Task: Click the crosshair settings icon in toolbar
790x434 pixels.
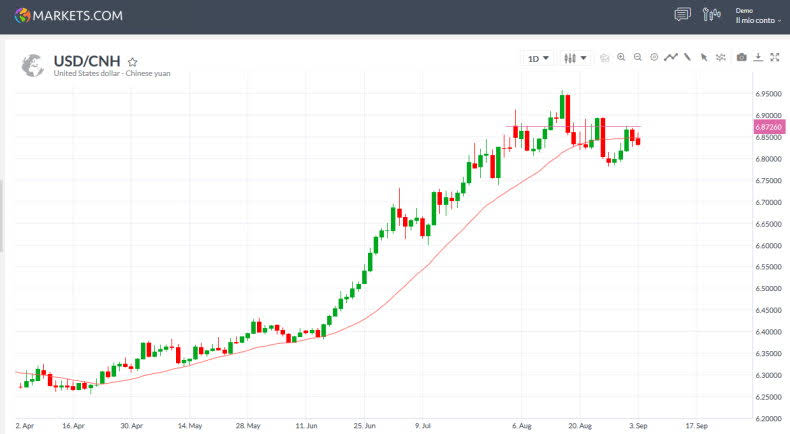Action: pyautogui.click(x=721, y=58)
